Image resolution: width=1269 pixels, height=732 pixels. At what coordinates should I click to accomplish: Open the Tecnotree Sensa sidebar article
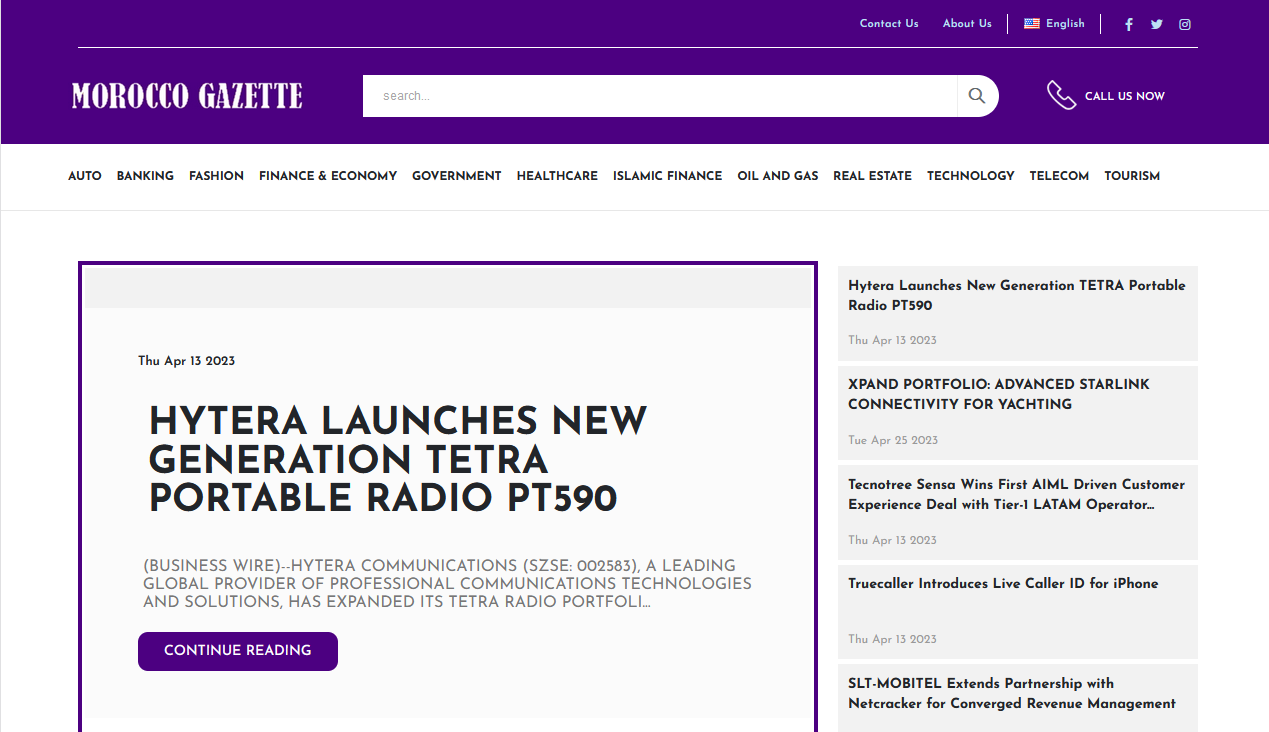click(1016, 494)
